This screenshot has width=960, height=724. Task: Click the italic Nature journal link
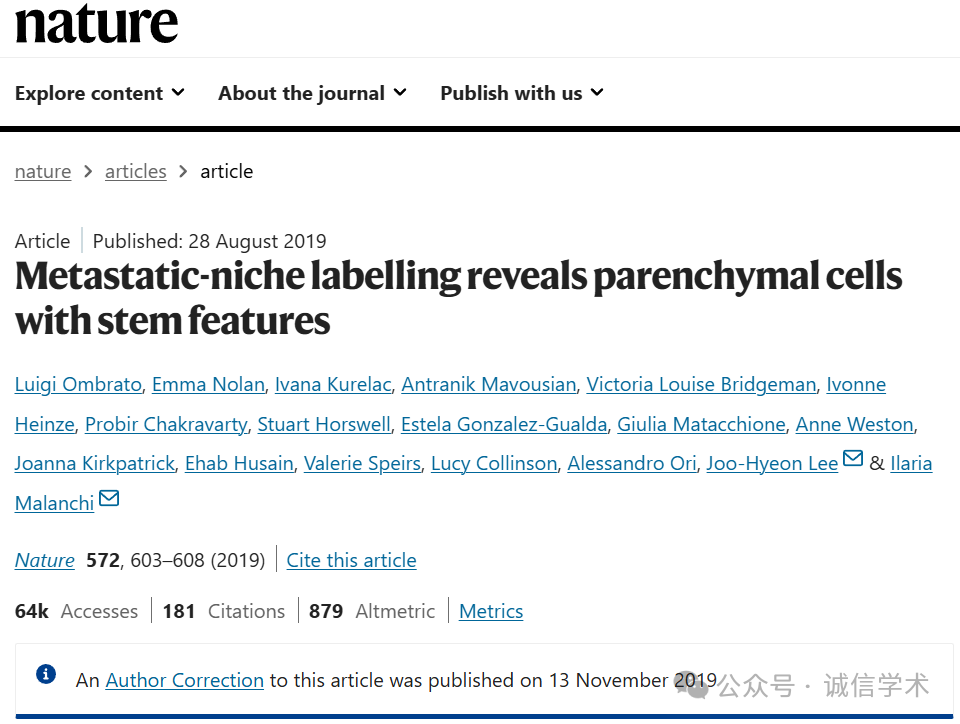click(45, 560)
